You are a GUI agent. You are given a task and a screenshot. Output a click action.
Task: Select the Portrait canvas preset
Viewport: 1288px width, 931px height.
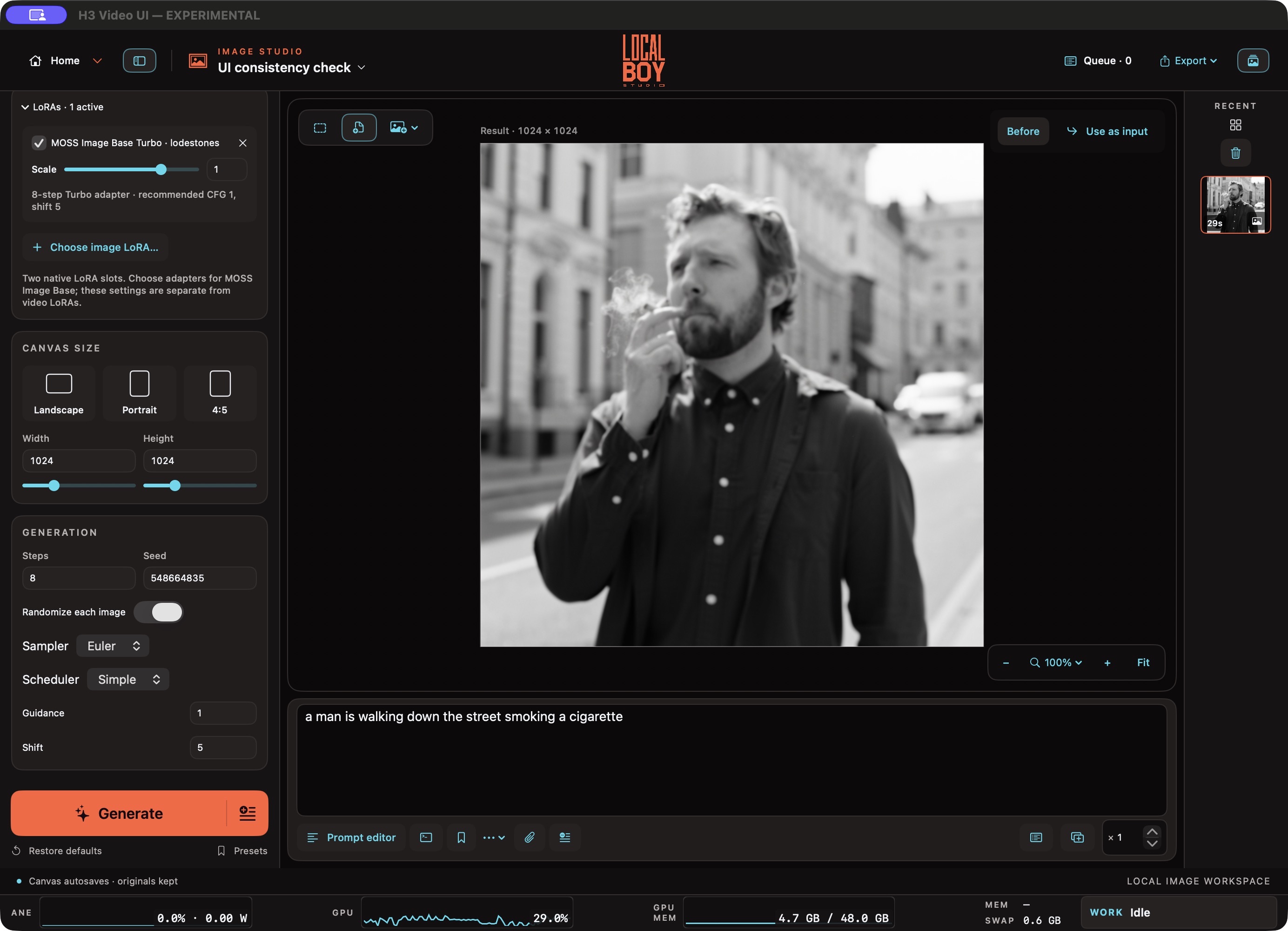[139, 392]
